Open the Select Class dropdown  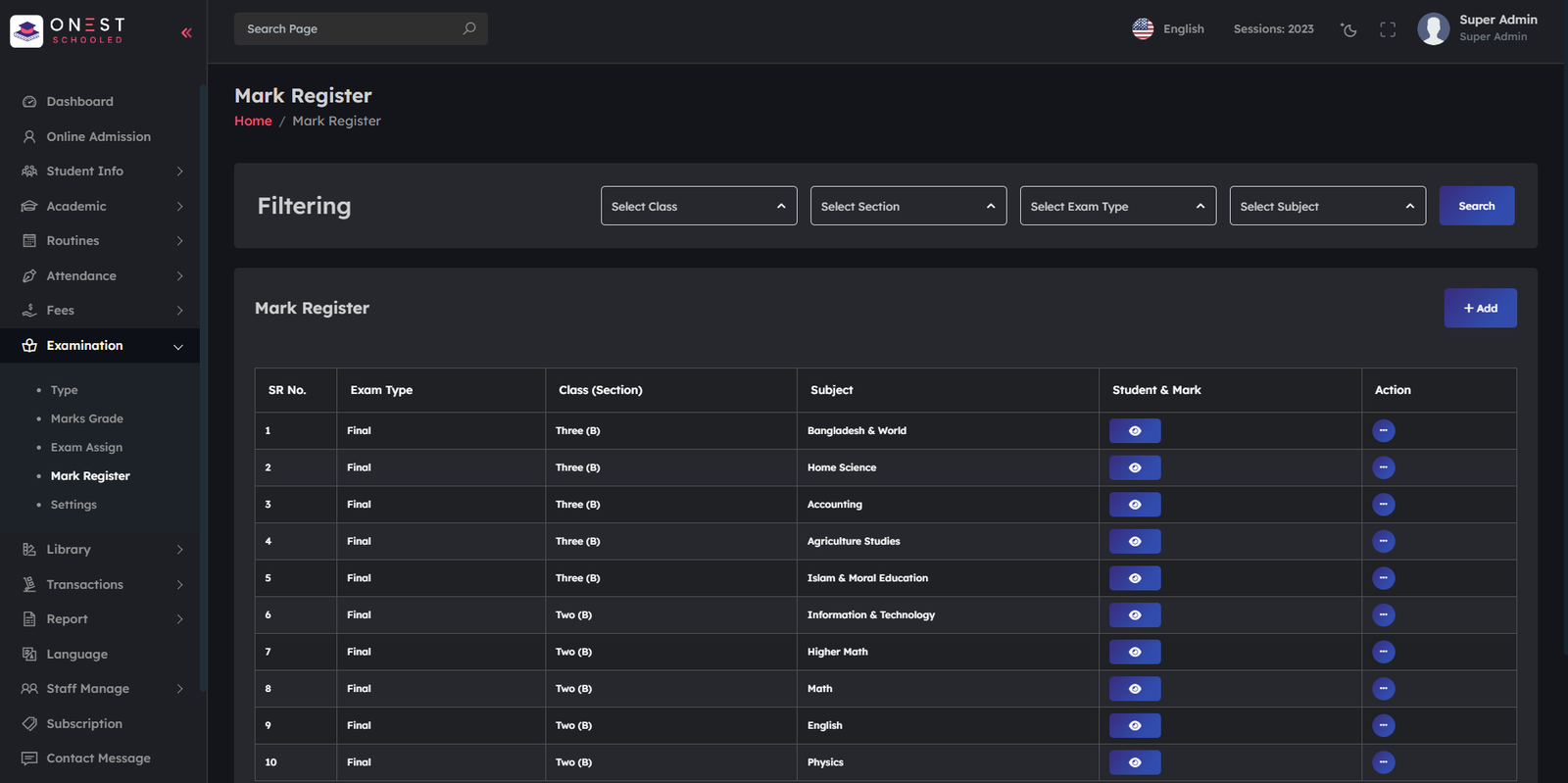(x=699, y=206)
